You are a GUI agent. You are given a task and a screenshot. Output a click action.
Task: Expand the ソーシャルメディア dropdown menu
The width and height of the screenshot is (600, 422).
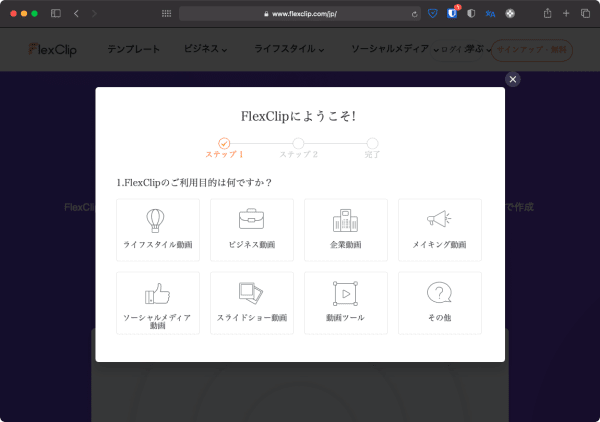click(395, 49)
